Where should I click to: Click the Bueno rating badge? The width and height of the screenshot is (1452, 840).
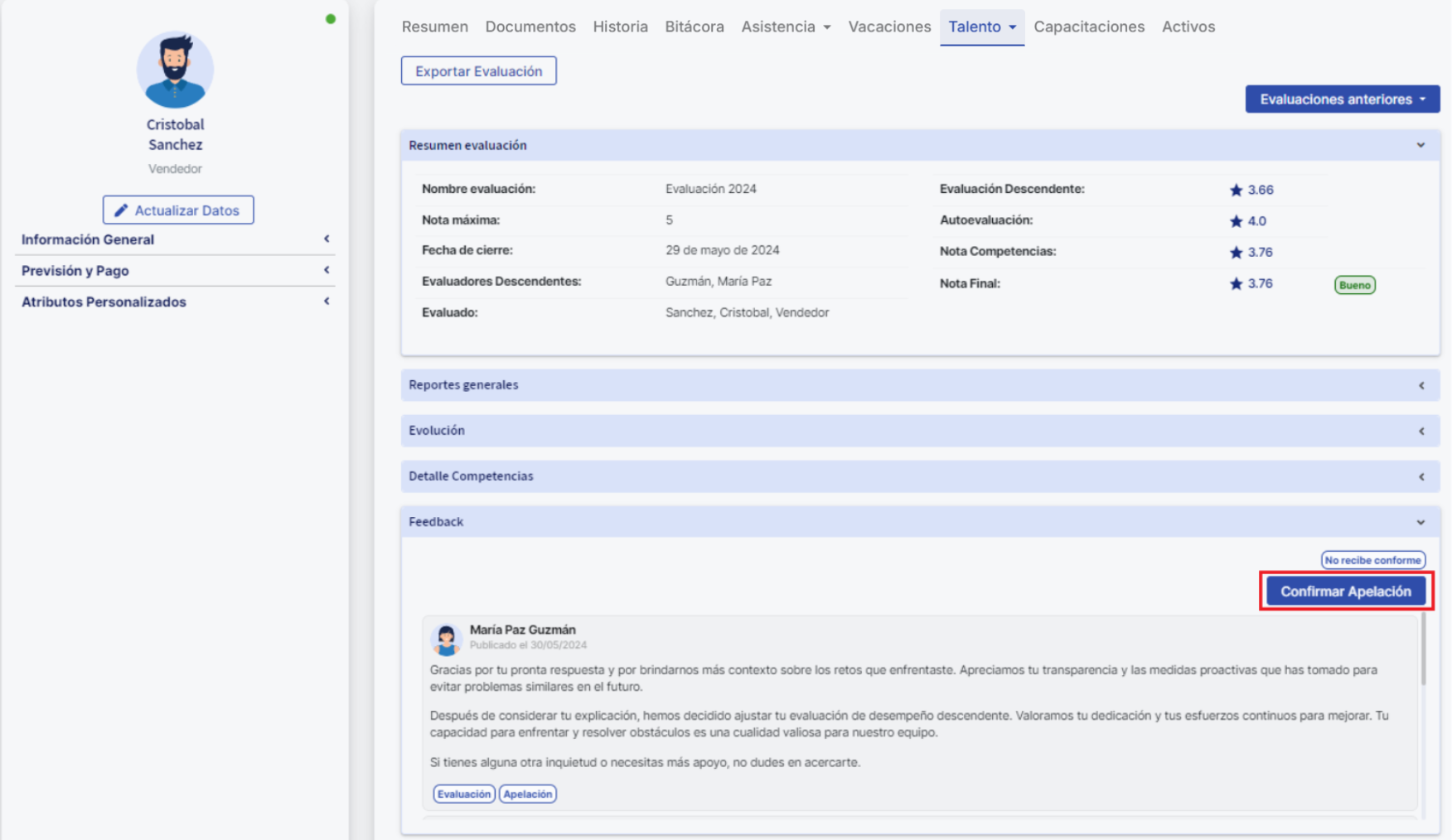[x=1354, y=285]
